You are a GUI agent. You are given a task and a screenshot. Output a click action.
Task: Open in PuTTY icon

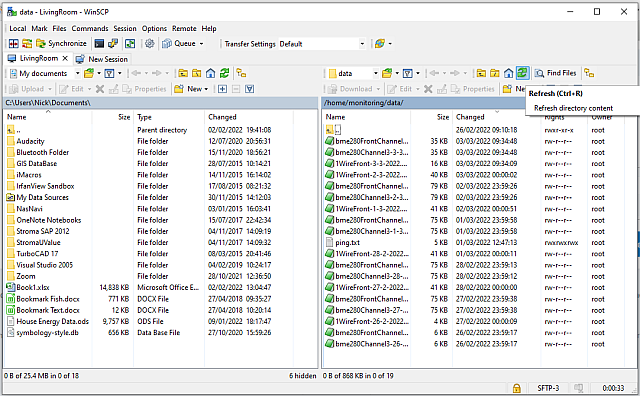pos(113,43)
